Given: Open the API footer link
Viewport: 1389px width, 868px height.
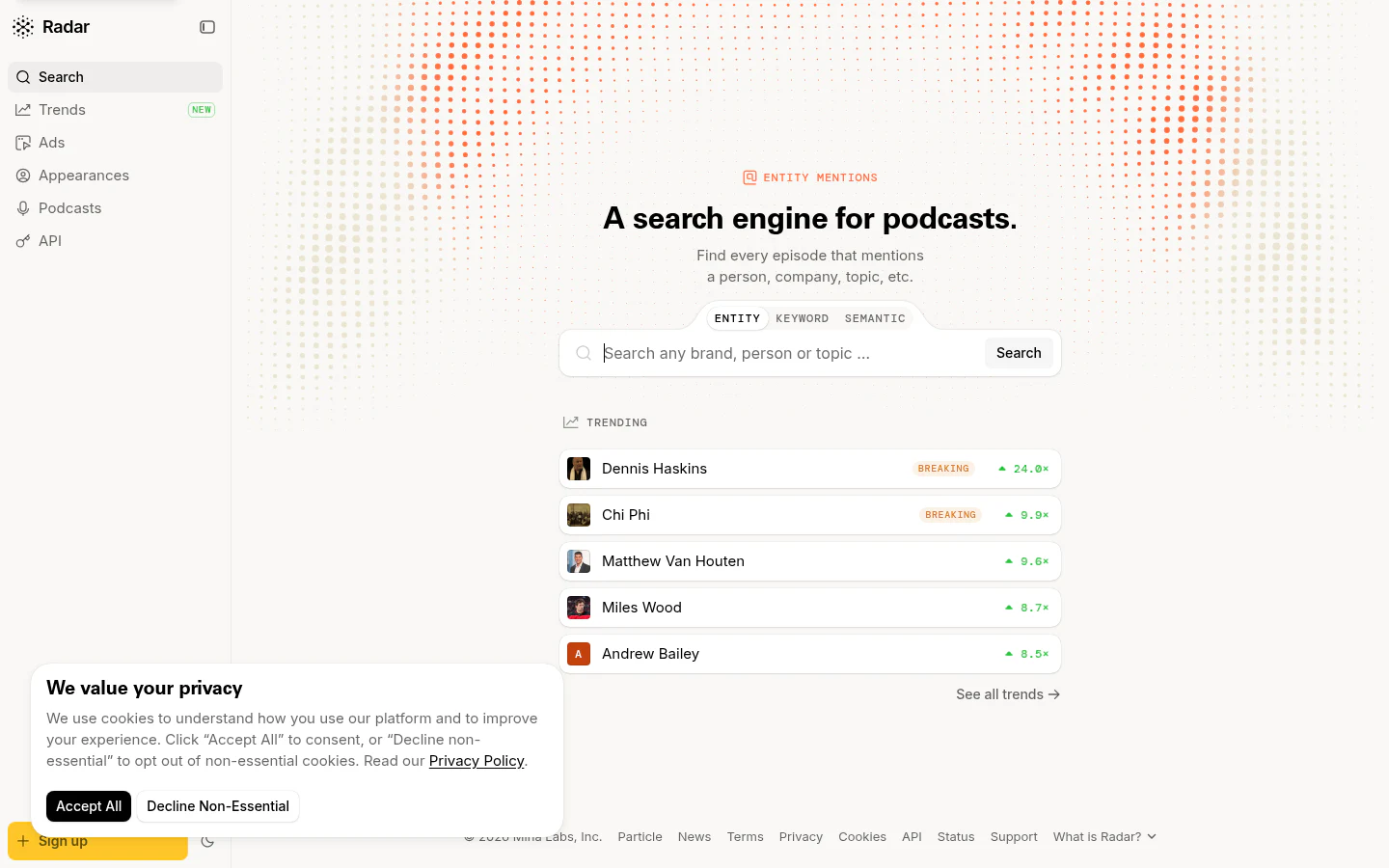Looking at the screenshot, I should click(x=912, y=837).
